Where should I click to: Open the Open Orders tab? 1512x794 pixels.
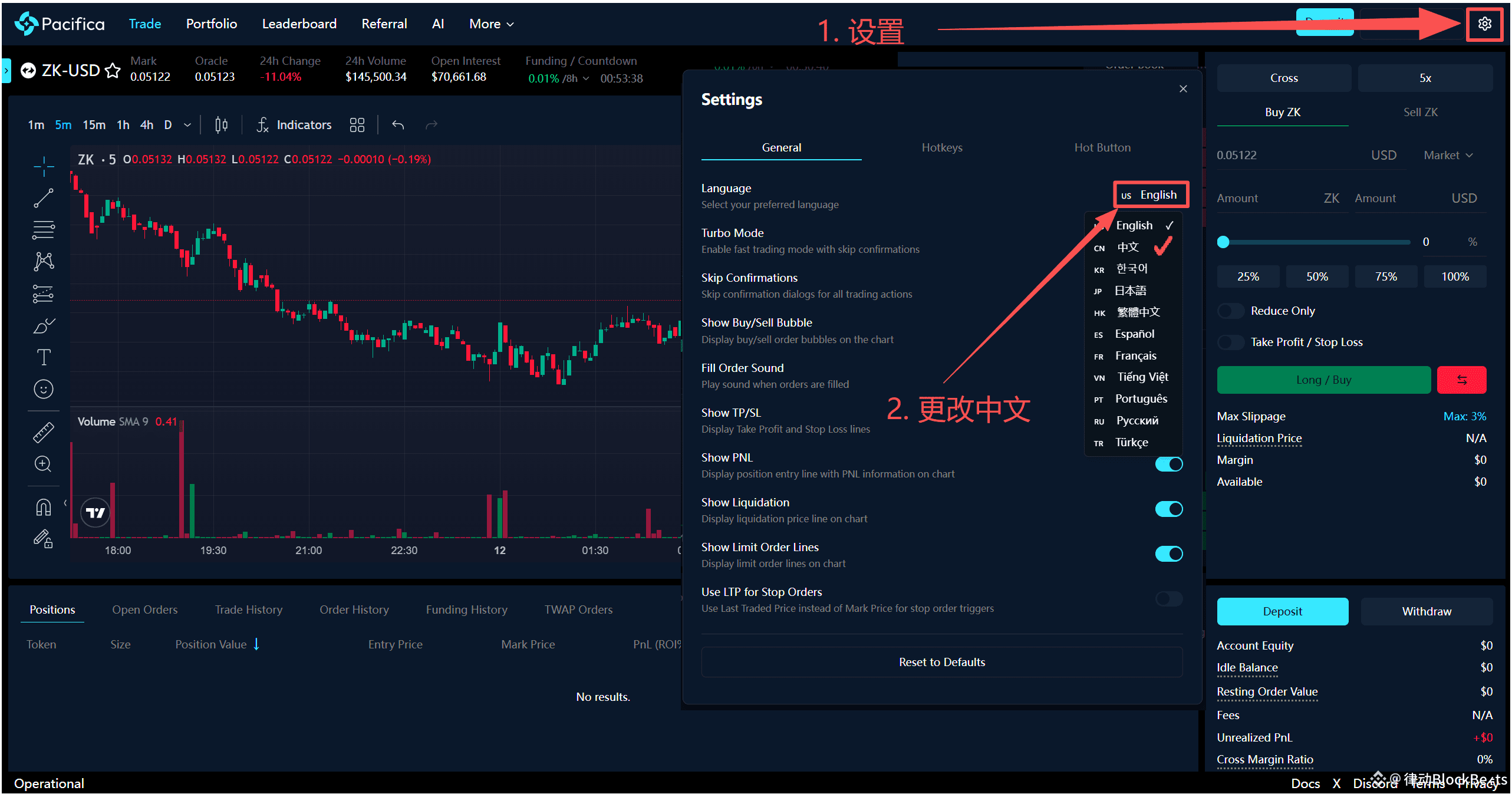144,609
